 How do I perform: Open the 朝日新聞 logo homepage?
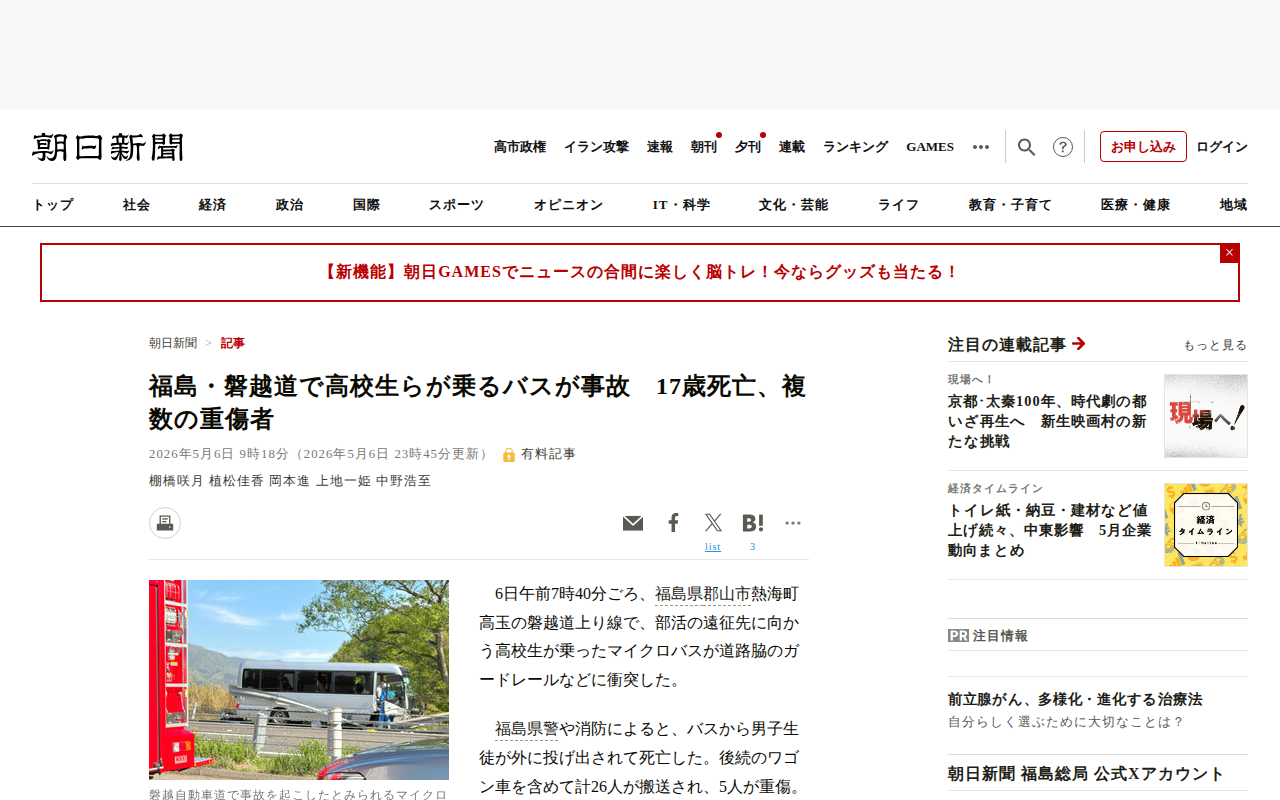pyautogui.click(x=108, y=147)
